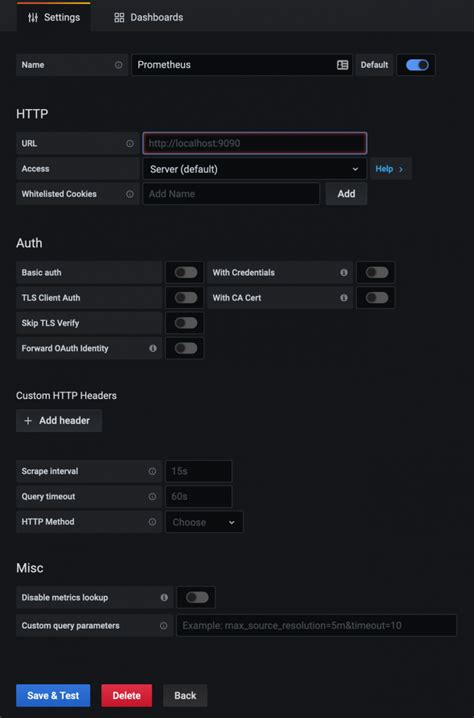Click the card icon in Name field
Screen dimensions: 474x718
coord(343,65)
